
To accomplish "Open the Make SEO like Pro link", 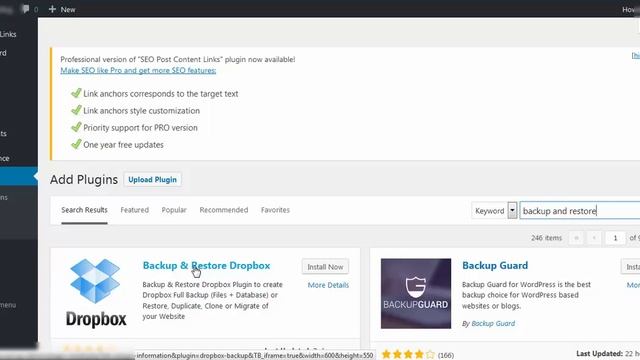I will point(138,70).
